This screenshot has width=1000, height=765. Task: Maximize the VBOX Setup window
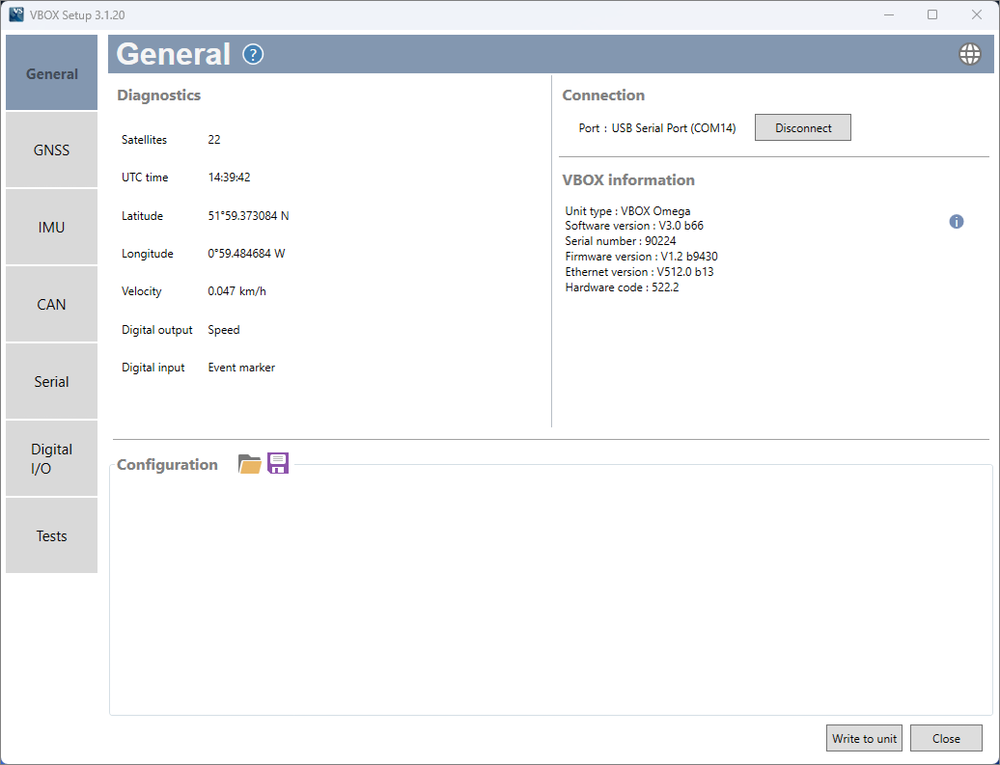click(x=932, y=14)
